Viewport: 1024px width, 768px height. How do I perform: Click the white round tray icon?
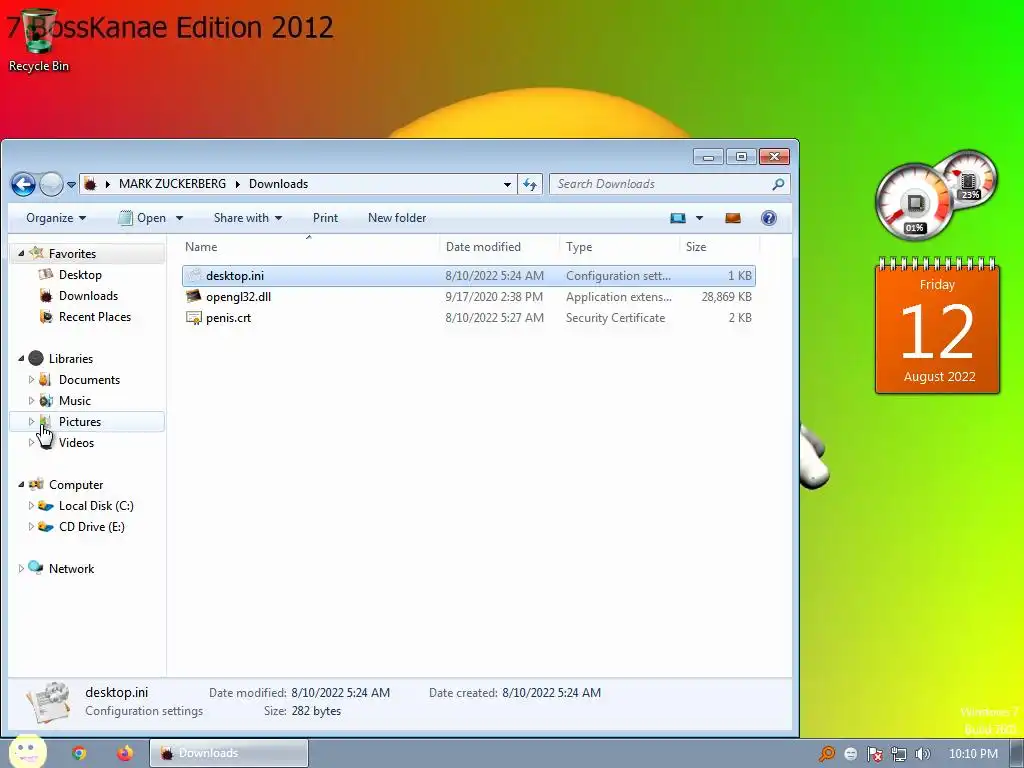850,754
